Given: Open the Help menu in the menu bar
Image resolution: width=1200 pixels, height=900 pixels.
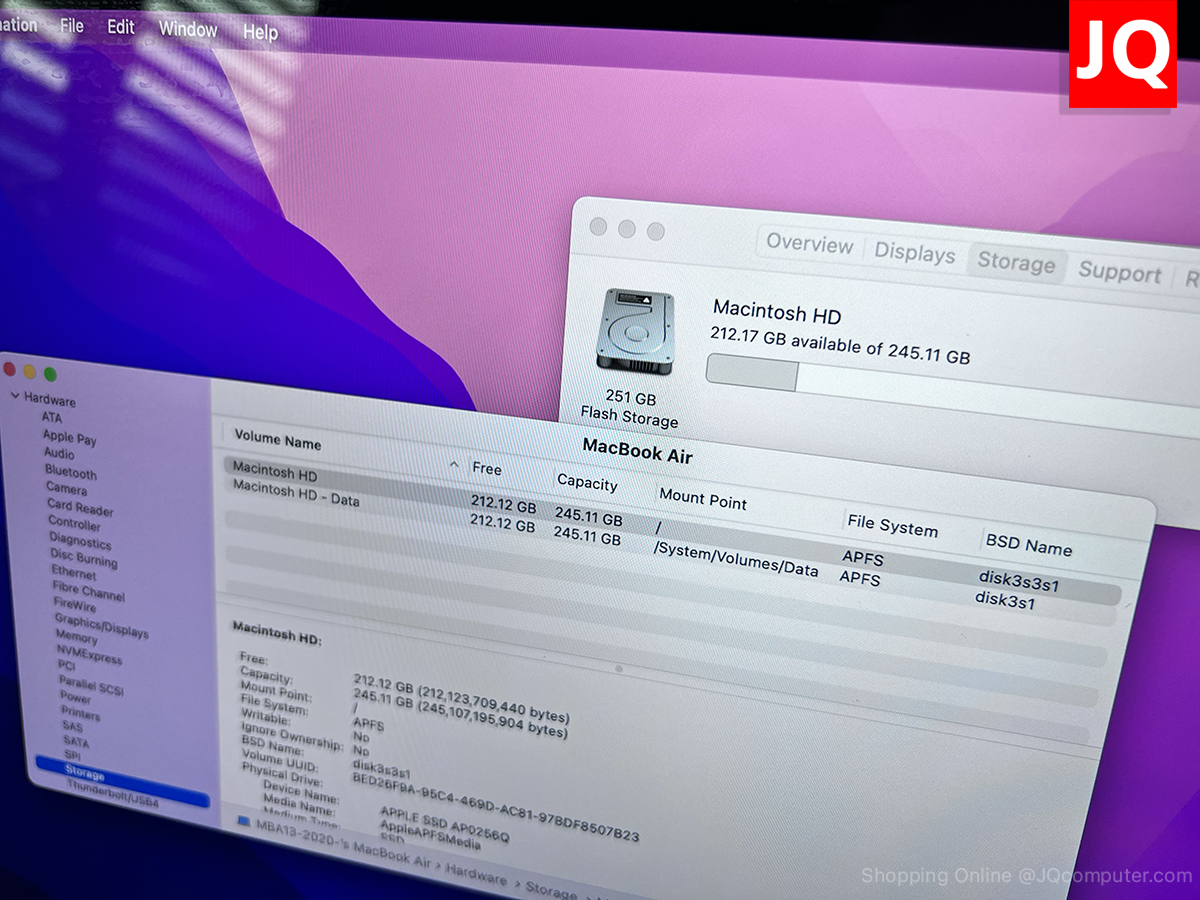Looking at the screenshot, I should 260,32.
